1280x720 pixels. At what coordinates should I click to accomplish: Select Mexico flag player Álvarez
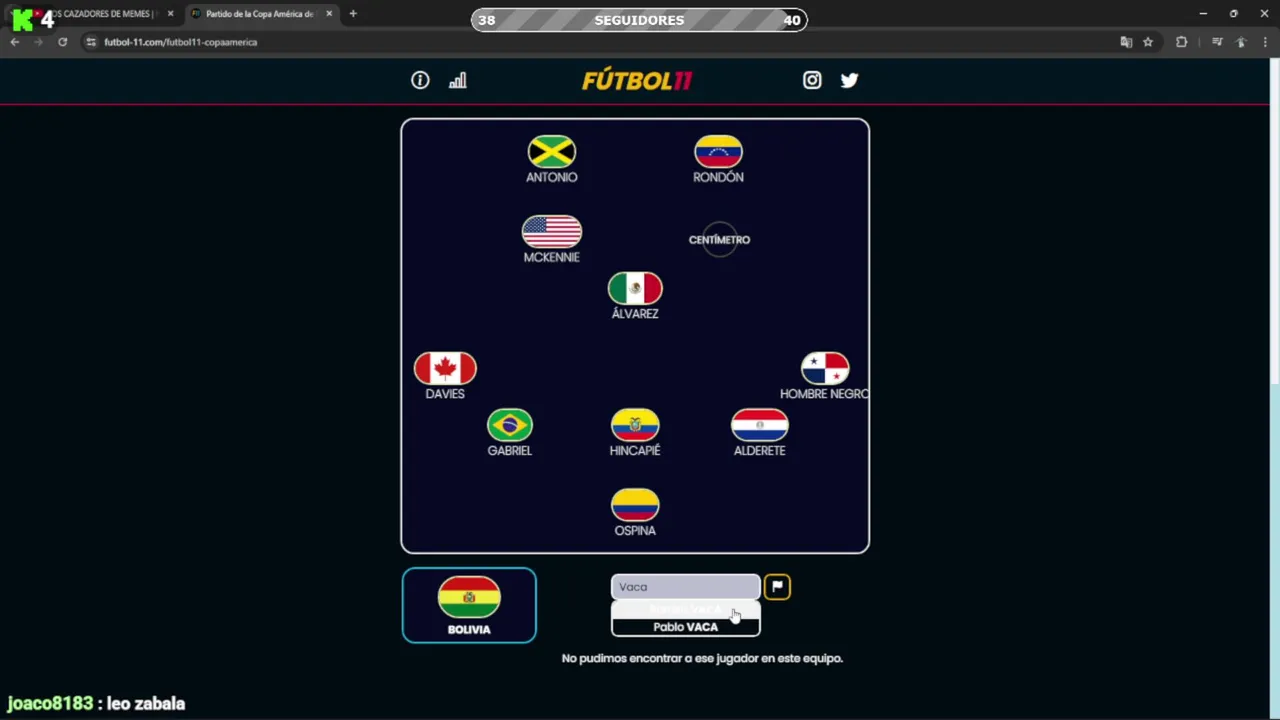click(635, 295)
